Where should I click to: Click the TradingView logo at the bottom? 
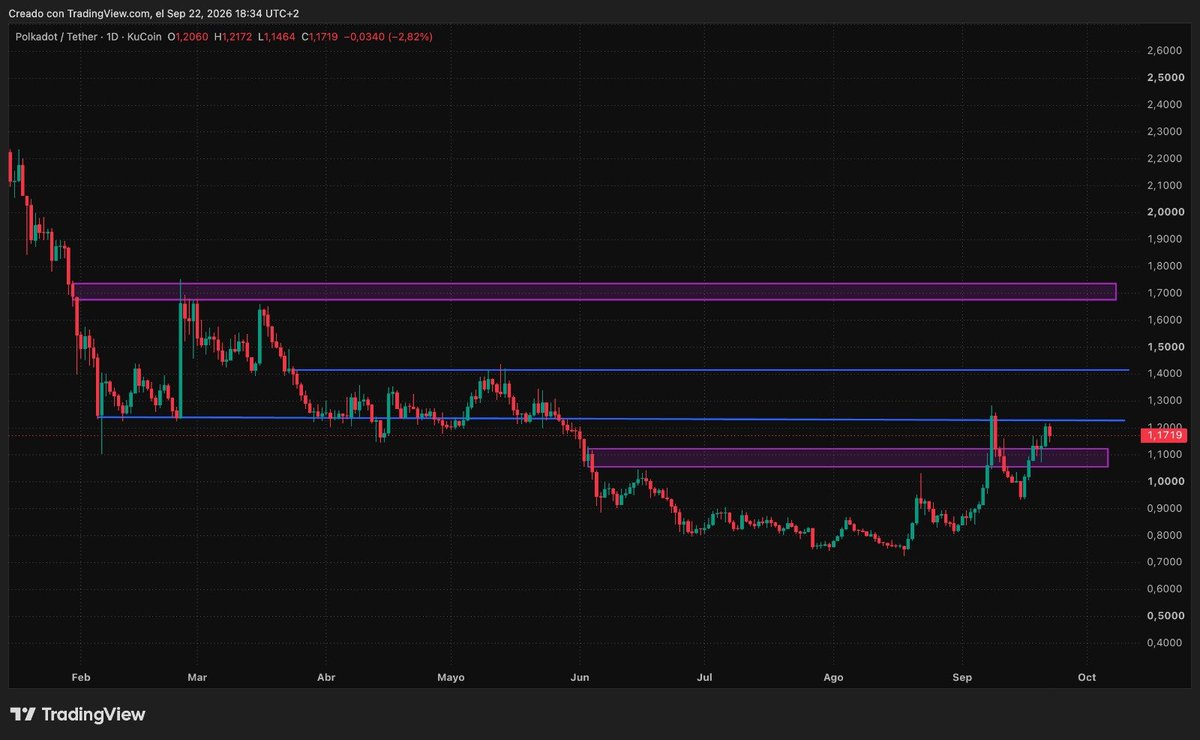click(78, 715)
